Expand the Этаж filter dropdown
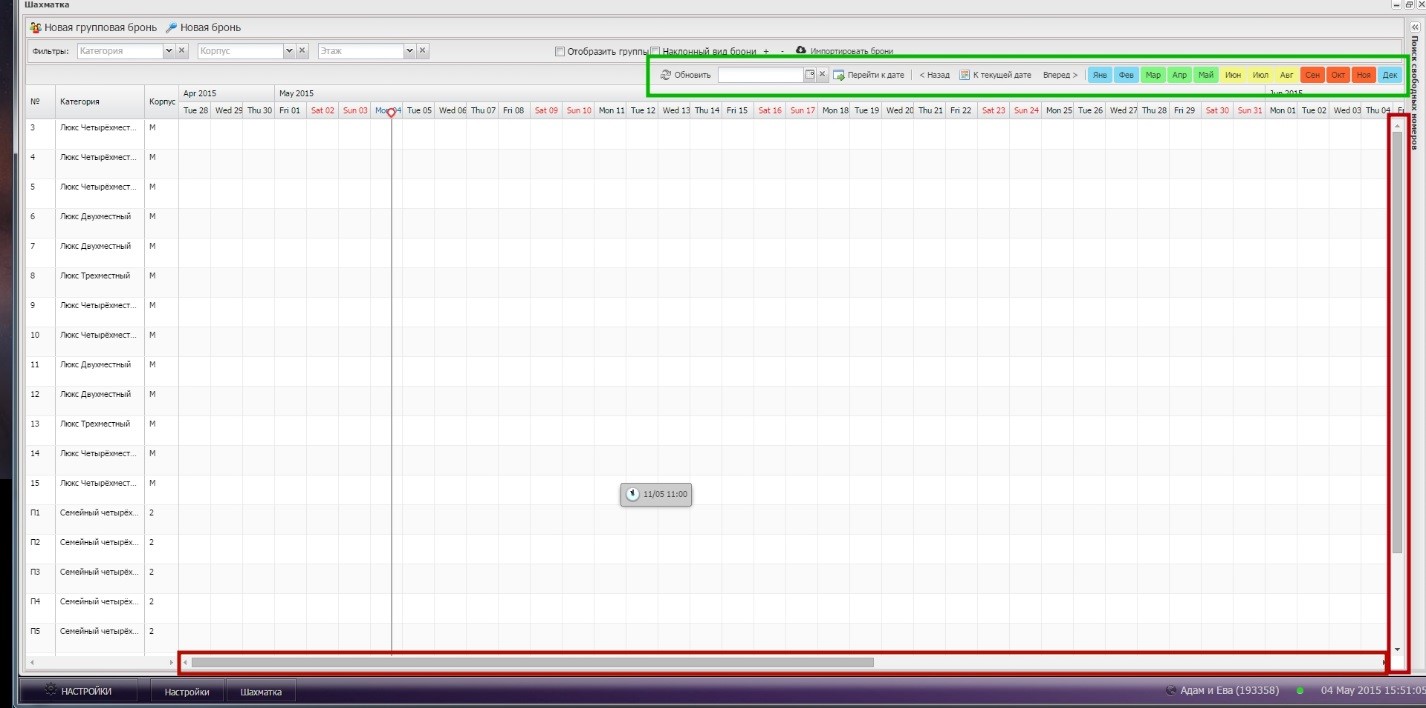The image size is (1426, 708). 409,51
